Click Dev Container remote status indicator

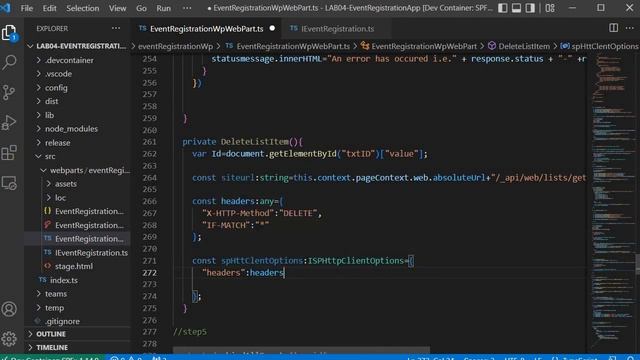[51, 358]
